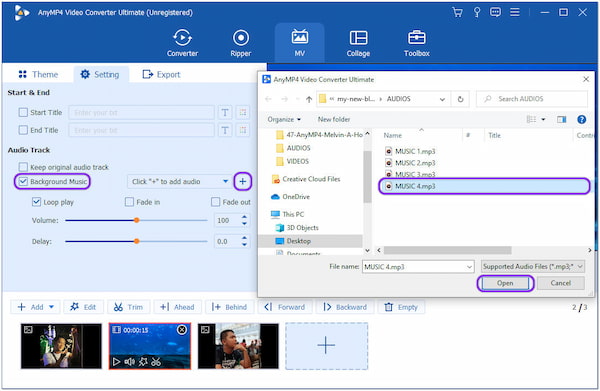Click the End Title text field

(141, 130)
